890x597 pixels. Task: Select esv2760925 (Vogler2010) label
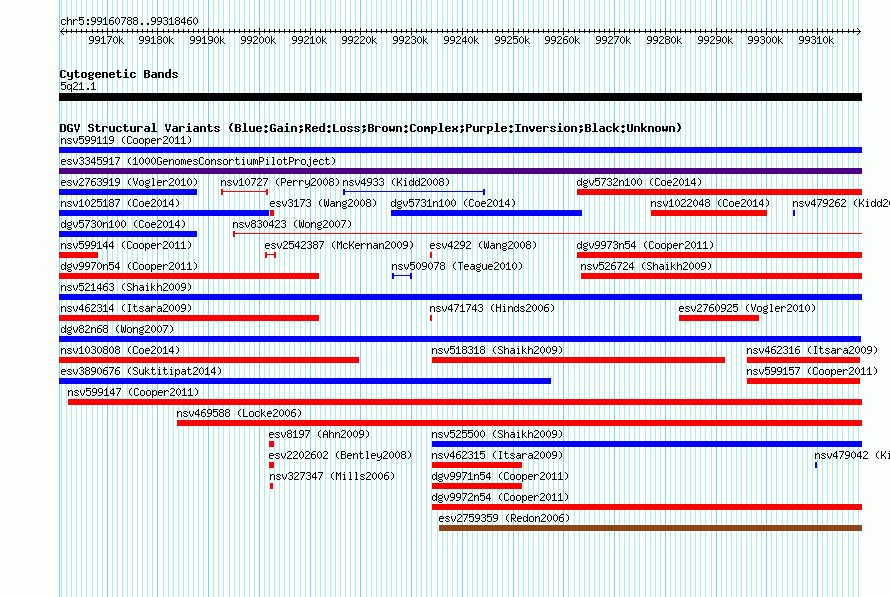[747, 308]
